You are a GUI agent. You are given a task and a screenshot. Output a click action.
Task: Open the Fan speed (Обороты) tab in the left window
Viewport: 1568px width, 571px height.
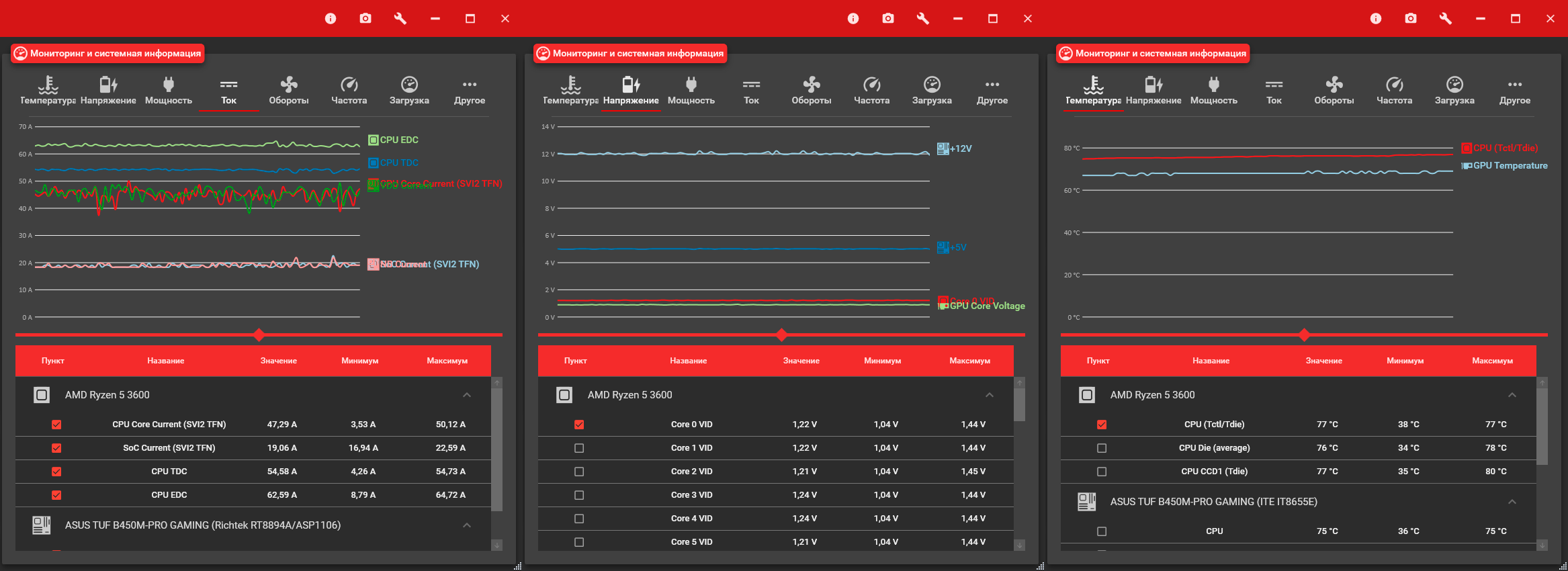pyautogui.click(x=289, y=91)
